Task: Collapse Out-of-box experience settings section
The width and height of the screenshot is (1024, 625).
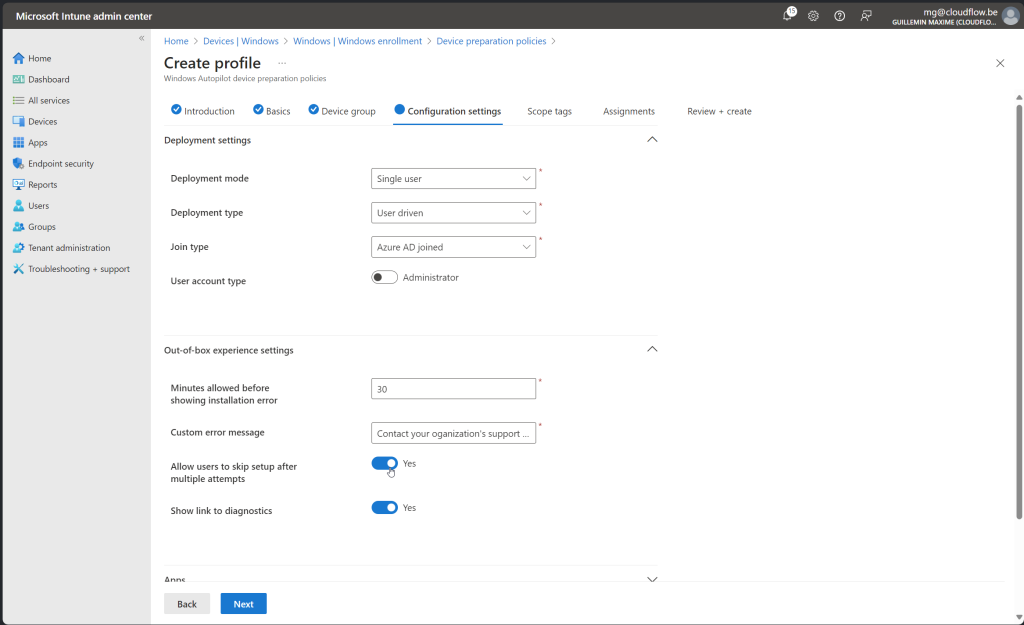Action: [652, 349]
